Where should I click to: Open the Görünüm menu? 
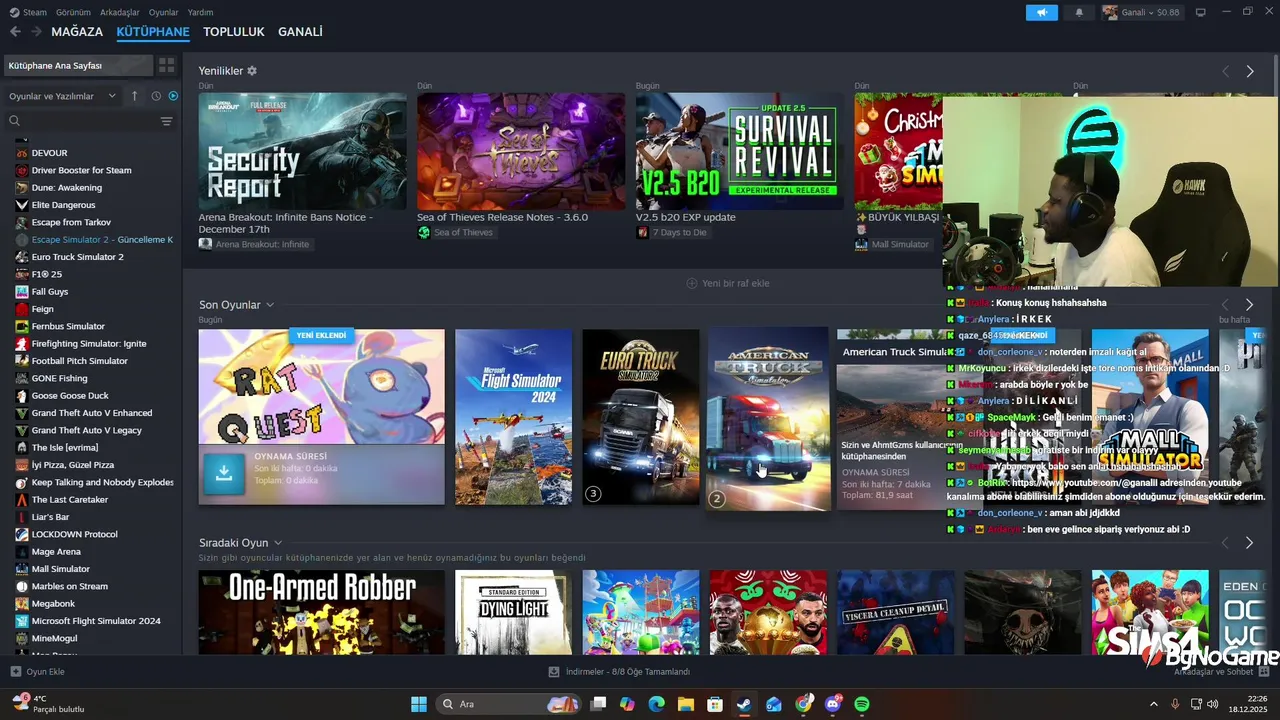pyautogui.click(x=73, y=12)
